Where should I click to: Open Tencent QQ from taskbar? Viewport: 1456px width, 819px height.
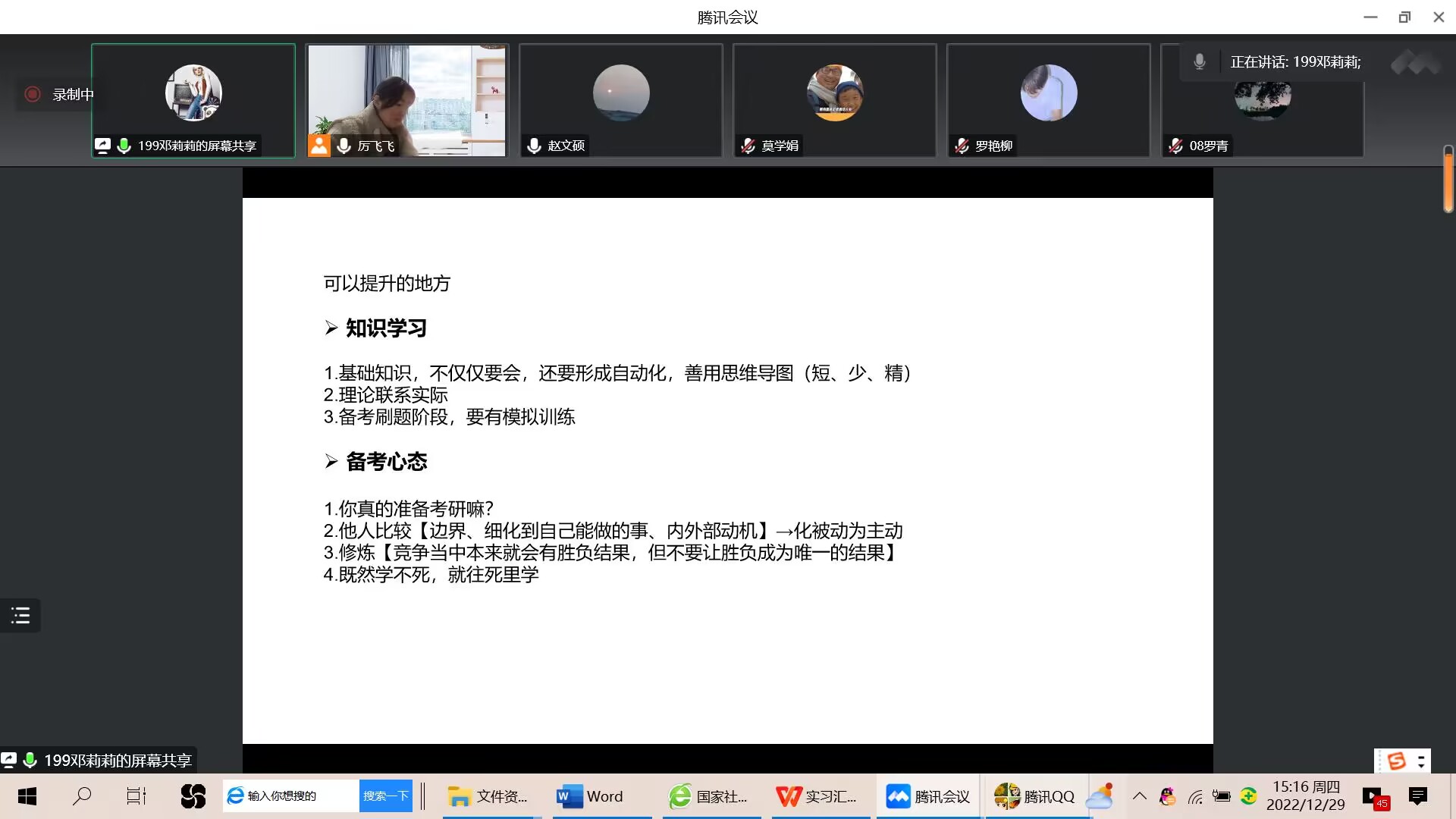[x=1035, y=796]
